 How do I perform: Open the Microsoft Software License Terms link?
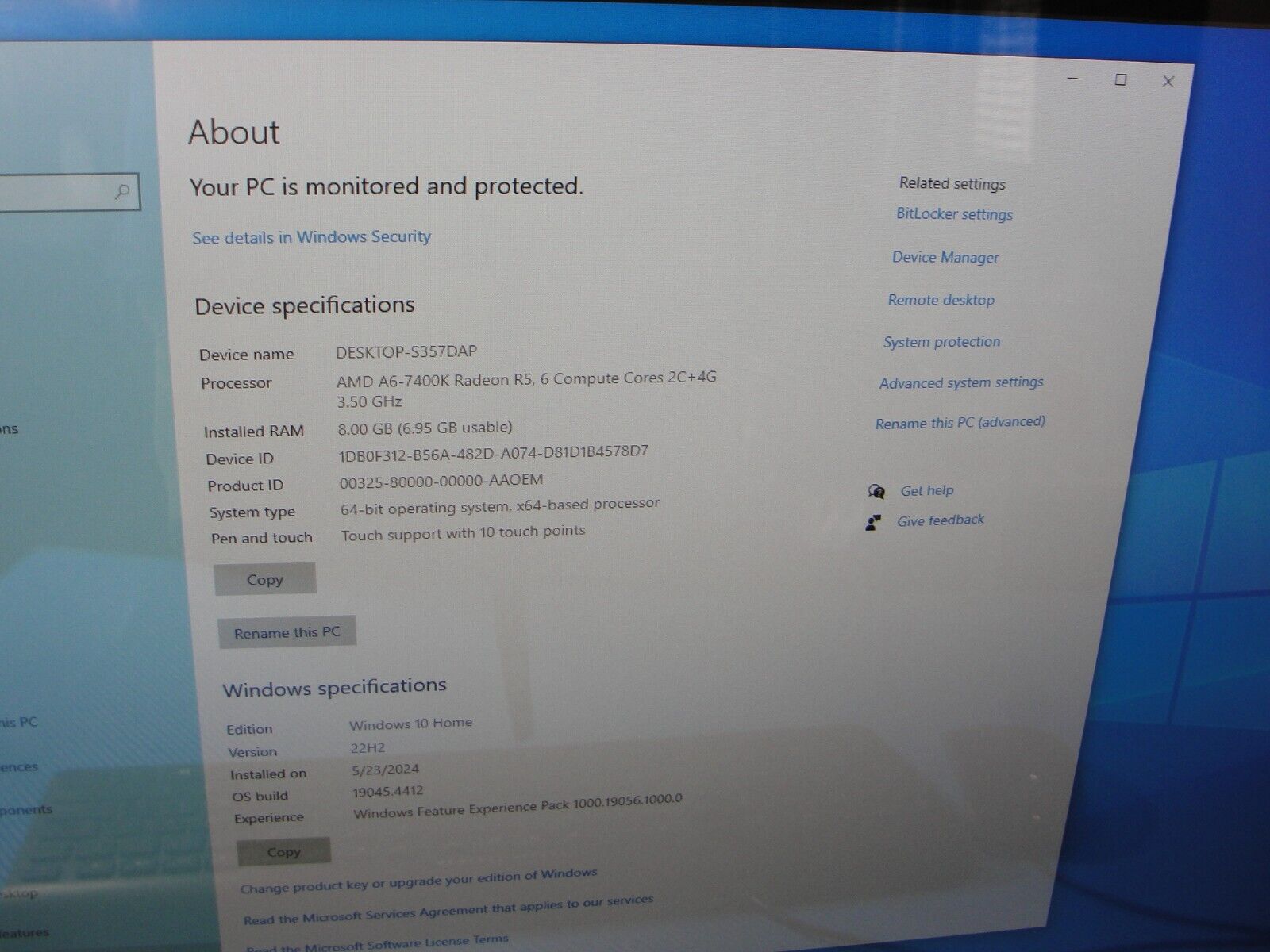pyautogui.click(x=377, y=943)
